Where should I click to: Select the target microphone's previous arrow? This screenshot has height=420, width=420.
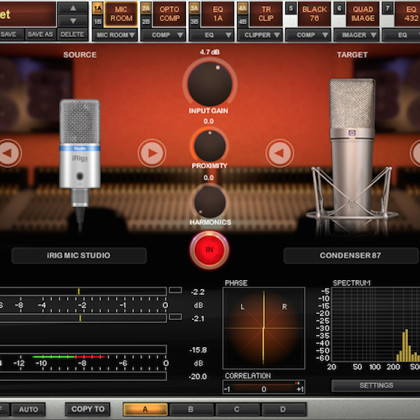tap(280, 153)
